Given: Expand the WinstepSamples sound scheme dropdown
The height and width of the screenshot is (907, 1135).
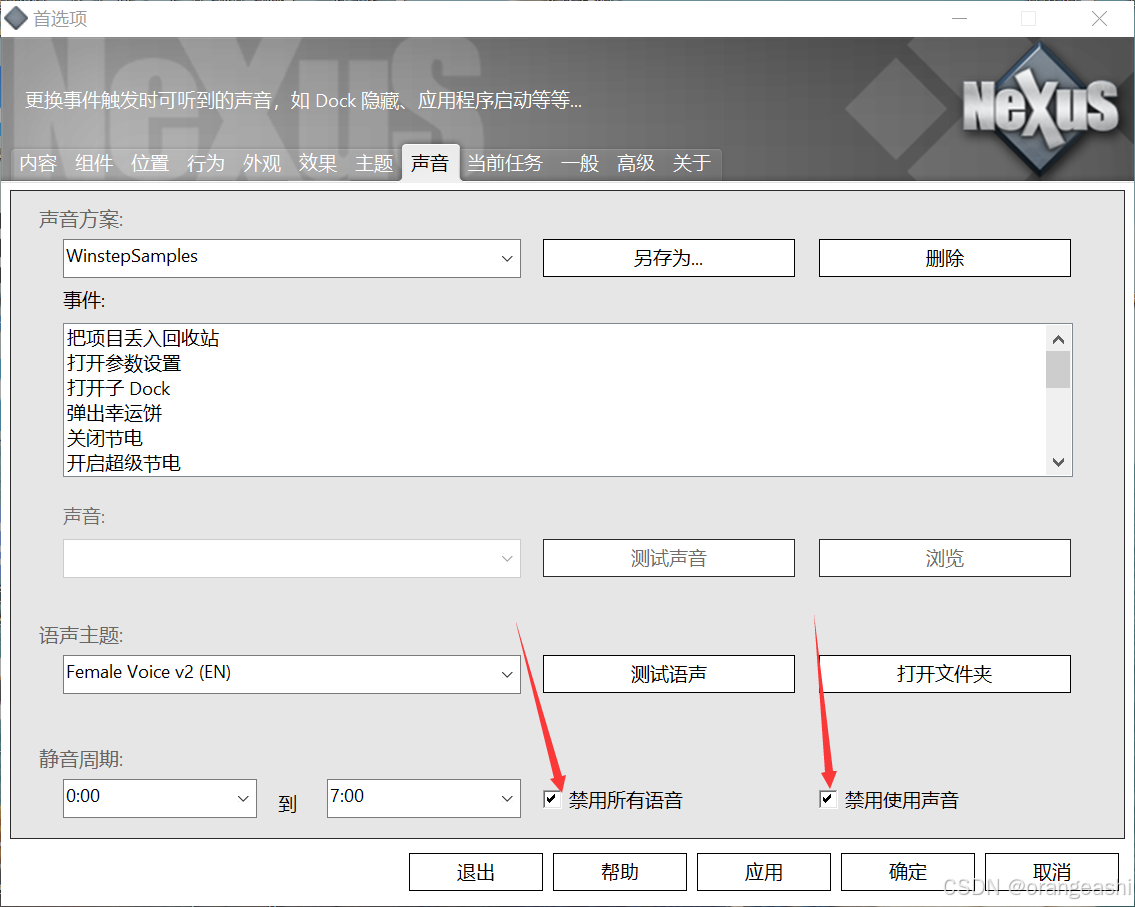Looking at the screenshot, I should coord(292,258).
